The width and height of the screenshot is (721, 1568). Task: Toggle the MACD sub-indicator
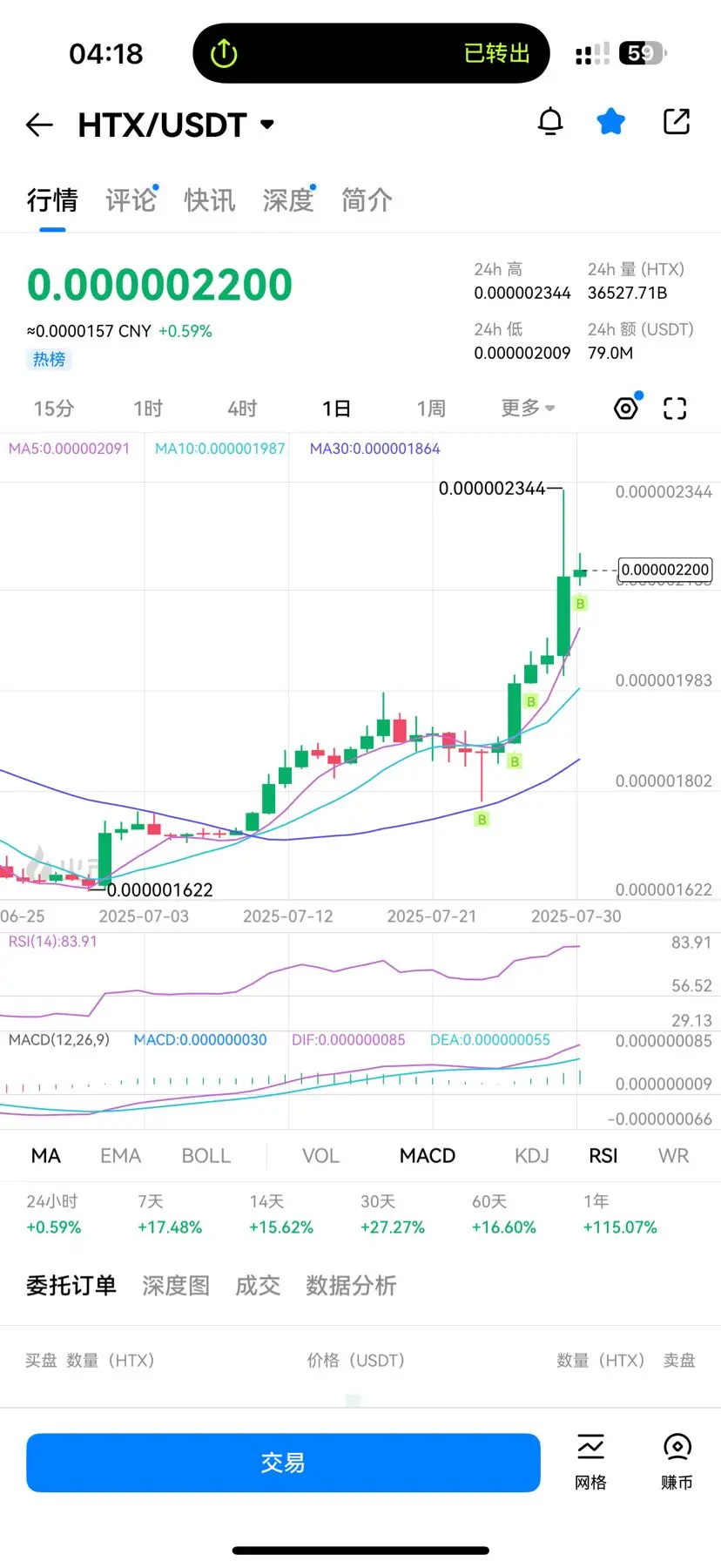coord(428,1156)
